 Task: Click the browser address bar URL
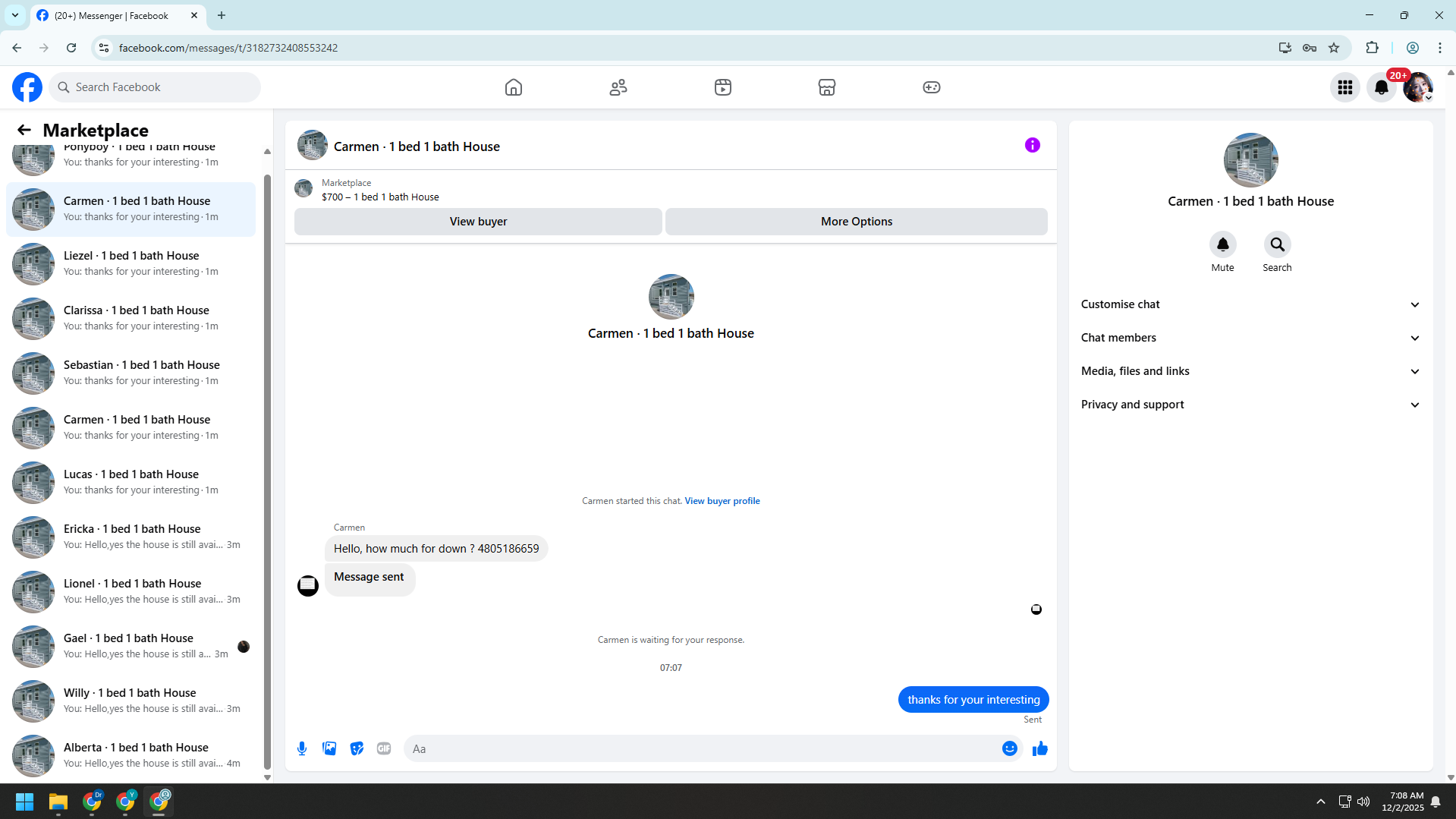[x=228, y=48]
